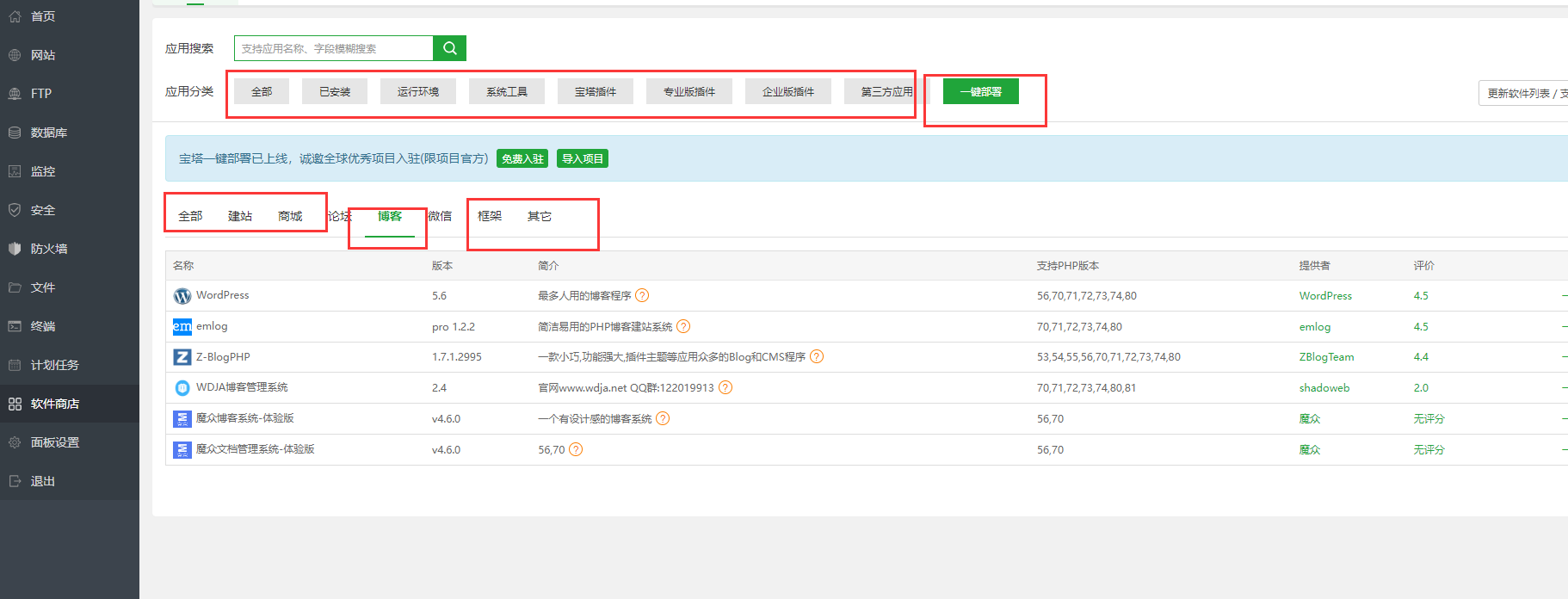Click the ZBlogTeam provider link
This screenshot has height=599, width=1568.
pos(1326,356)
